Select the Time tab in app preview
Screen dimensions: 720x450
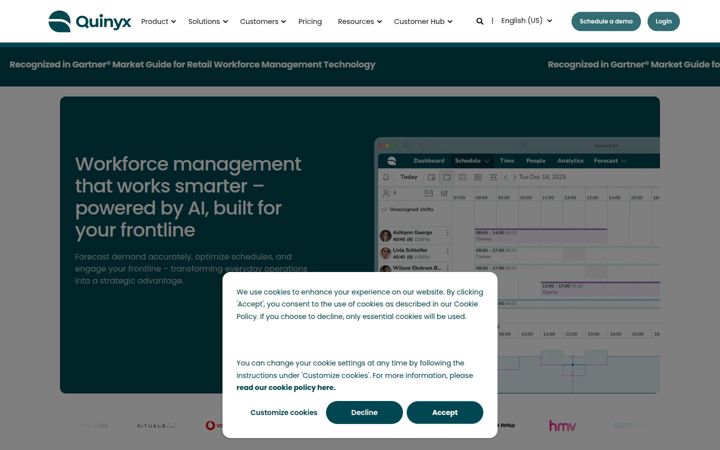point(507,161)
